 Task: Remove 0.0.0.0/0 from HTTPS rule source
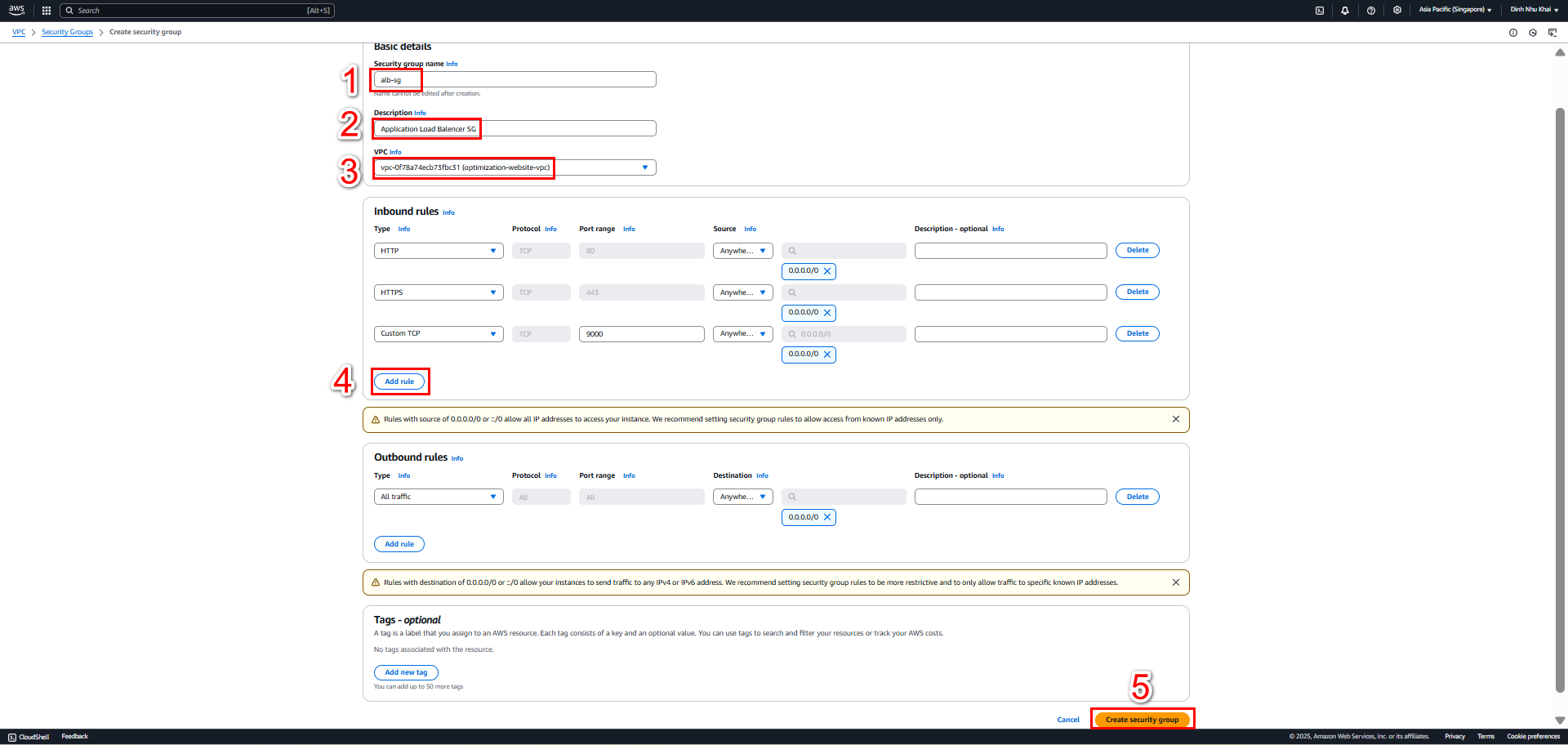tap(827, 313)
